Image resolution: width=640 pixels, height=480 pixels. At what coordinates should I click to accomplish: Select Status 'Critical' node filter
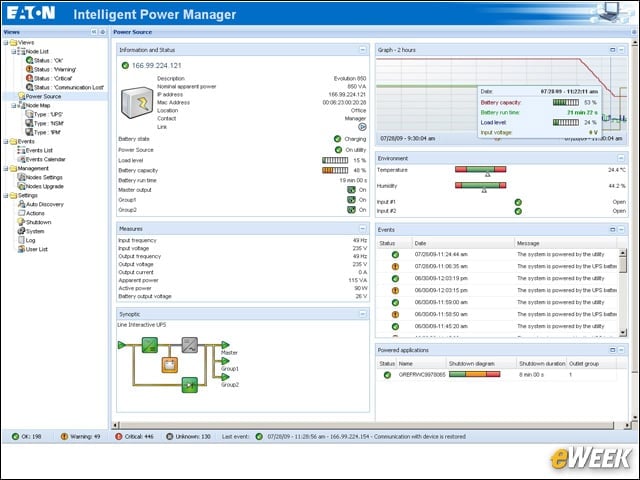click(x=49, y=78)
